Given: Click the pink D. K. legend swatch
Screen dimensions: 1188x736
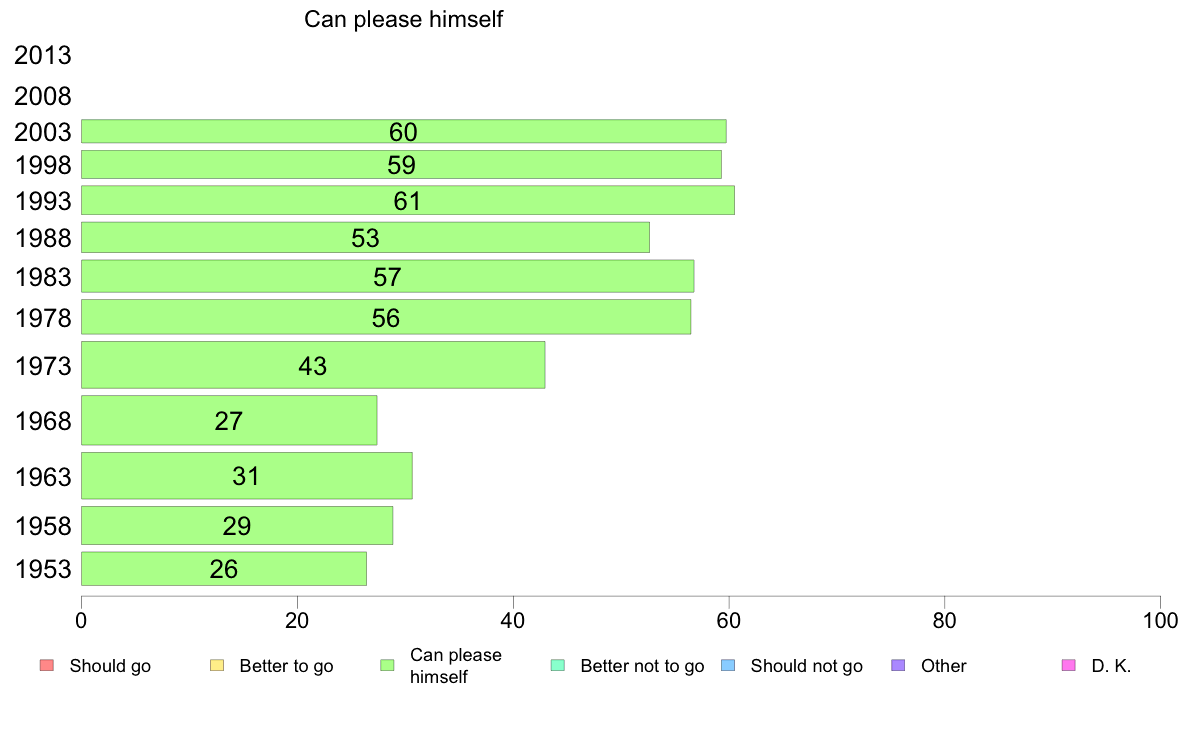Looking at the screenshot, I should (1069, 666).
